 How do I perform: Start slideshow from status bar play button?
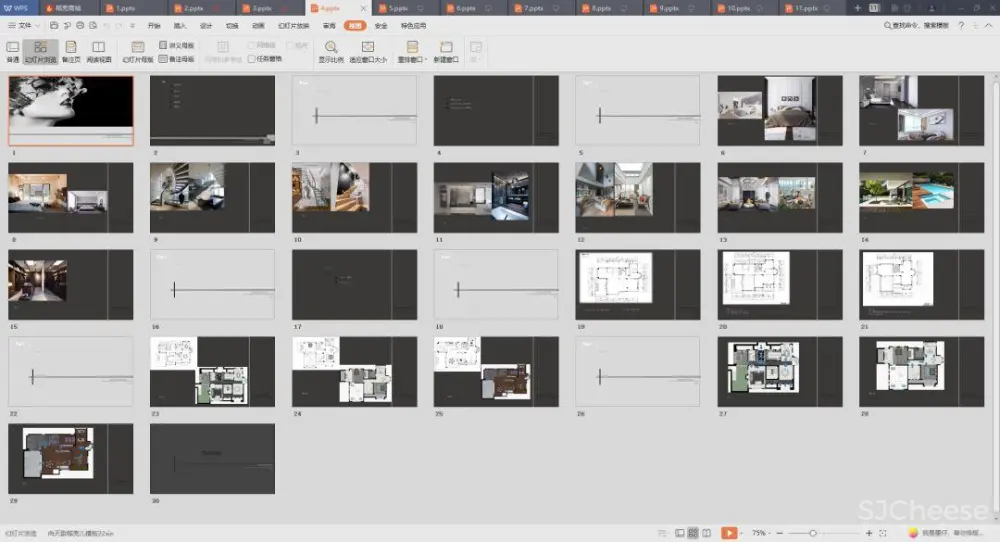(730, 533)
